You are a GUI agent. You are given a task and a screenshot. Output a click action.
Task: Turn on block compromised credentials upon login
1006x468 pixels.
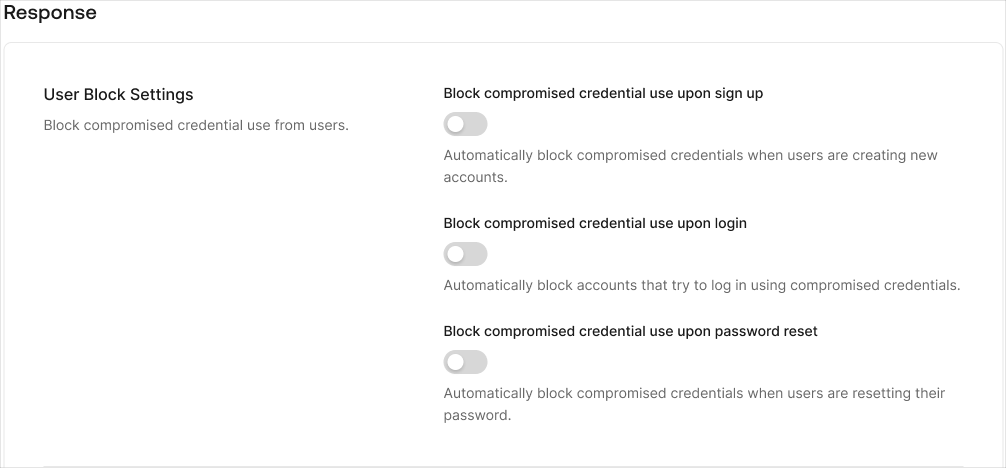click(x=465, y=254)
